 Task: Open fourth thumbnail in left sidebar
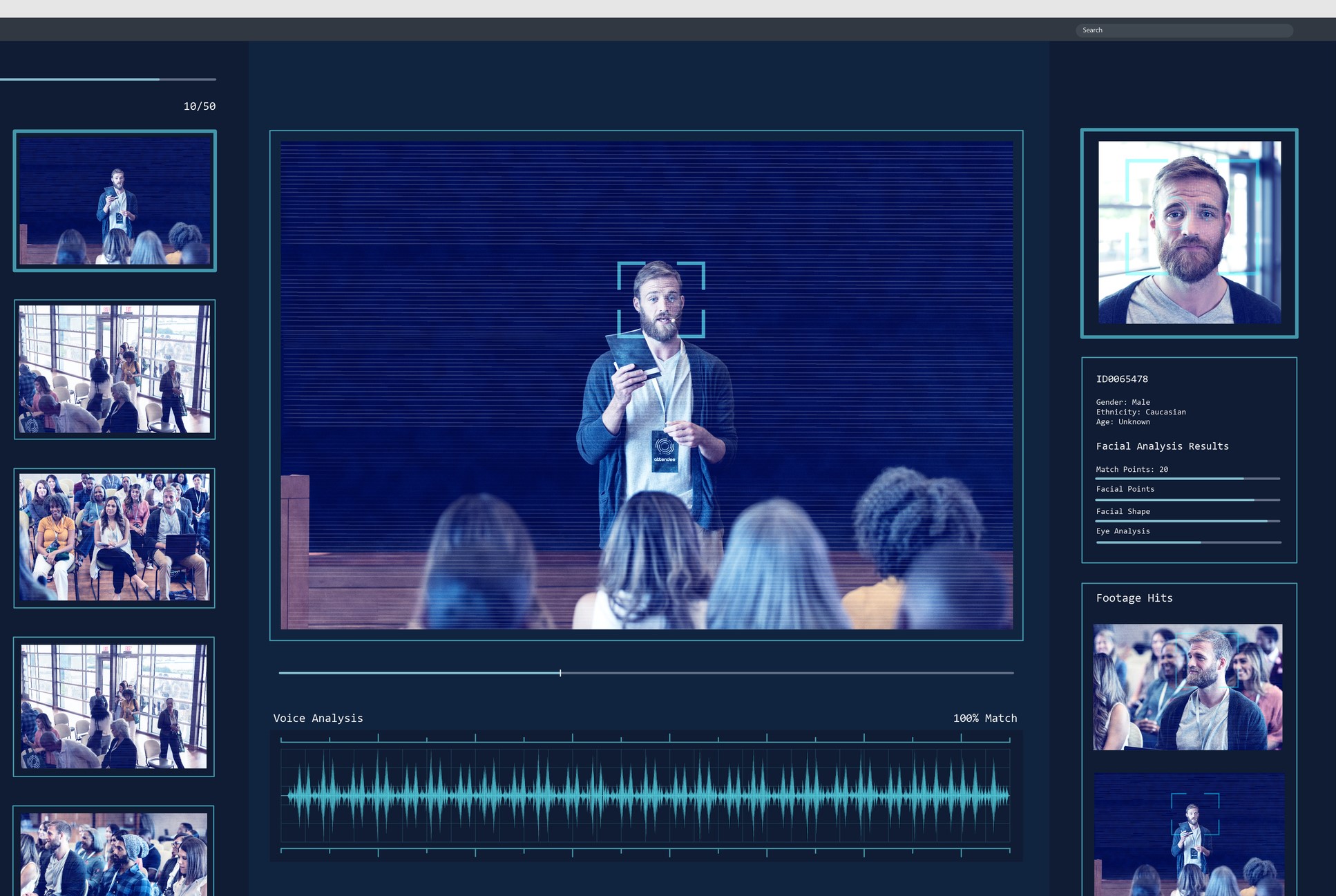(x=114, y=706)
